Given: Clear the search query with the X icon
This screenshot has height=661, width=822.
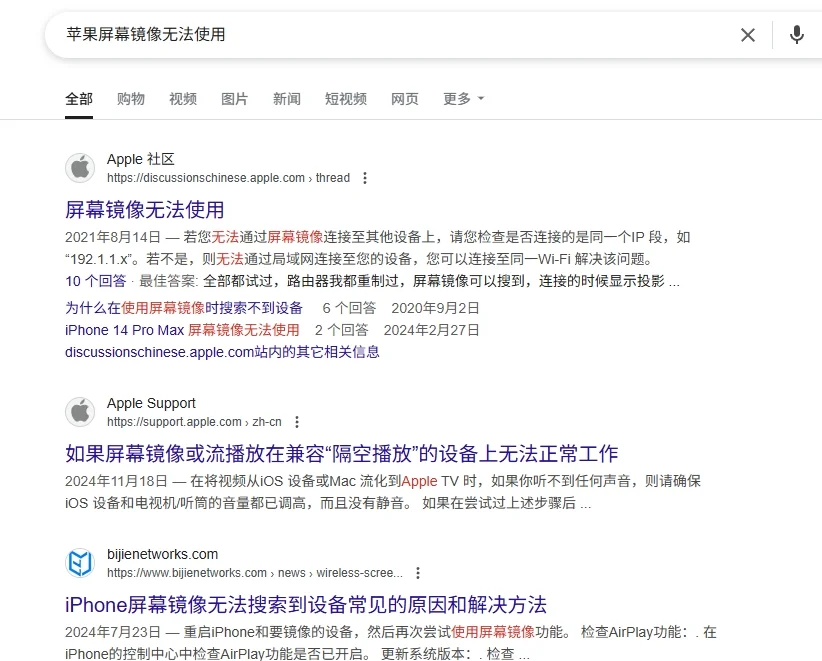Looking at the screenshot, I should coord(748,34).
